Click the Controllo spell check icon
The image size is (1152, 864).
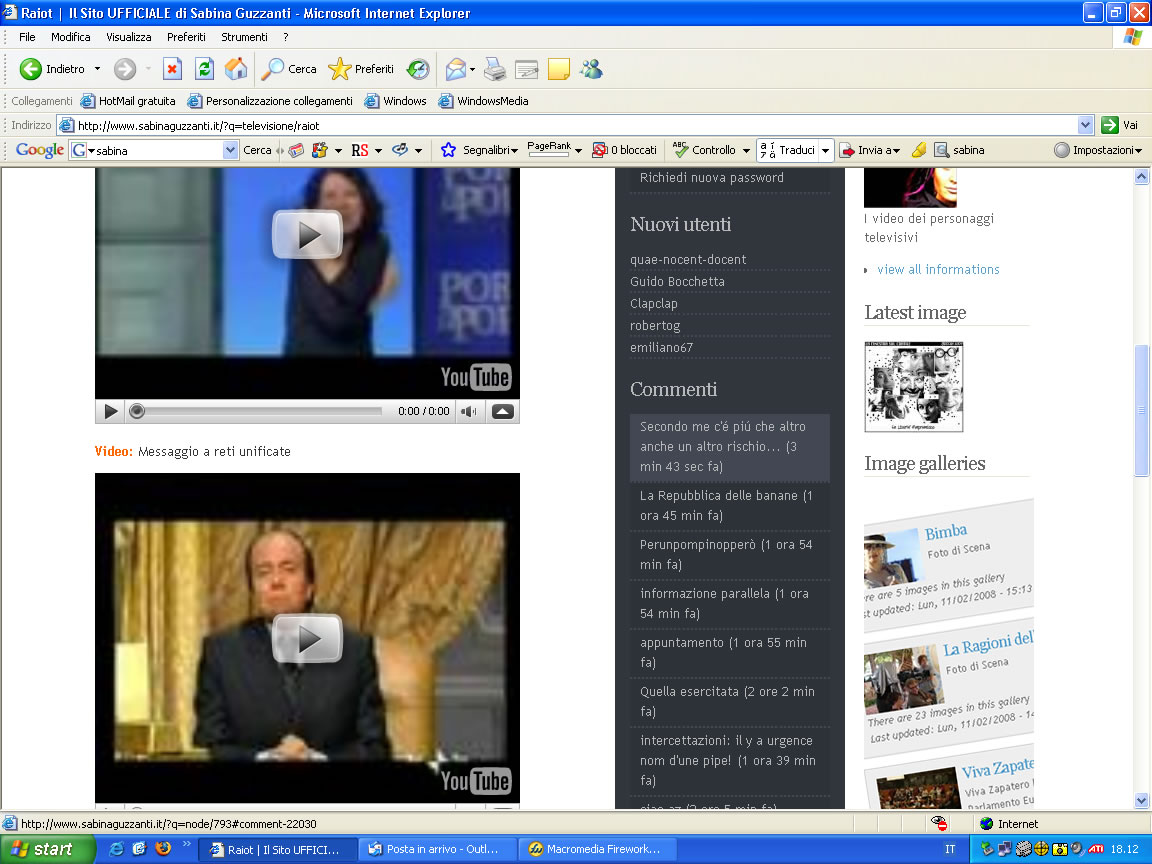[x=680, y=150]
